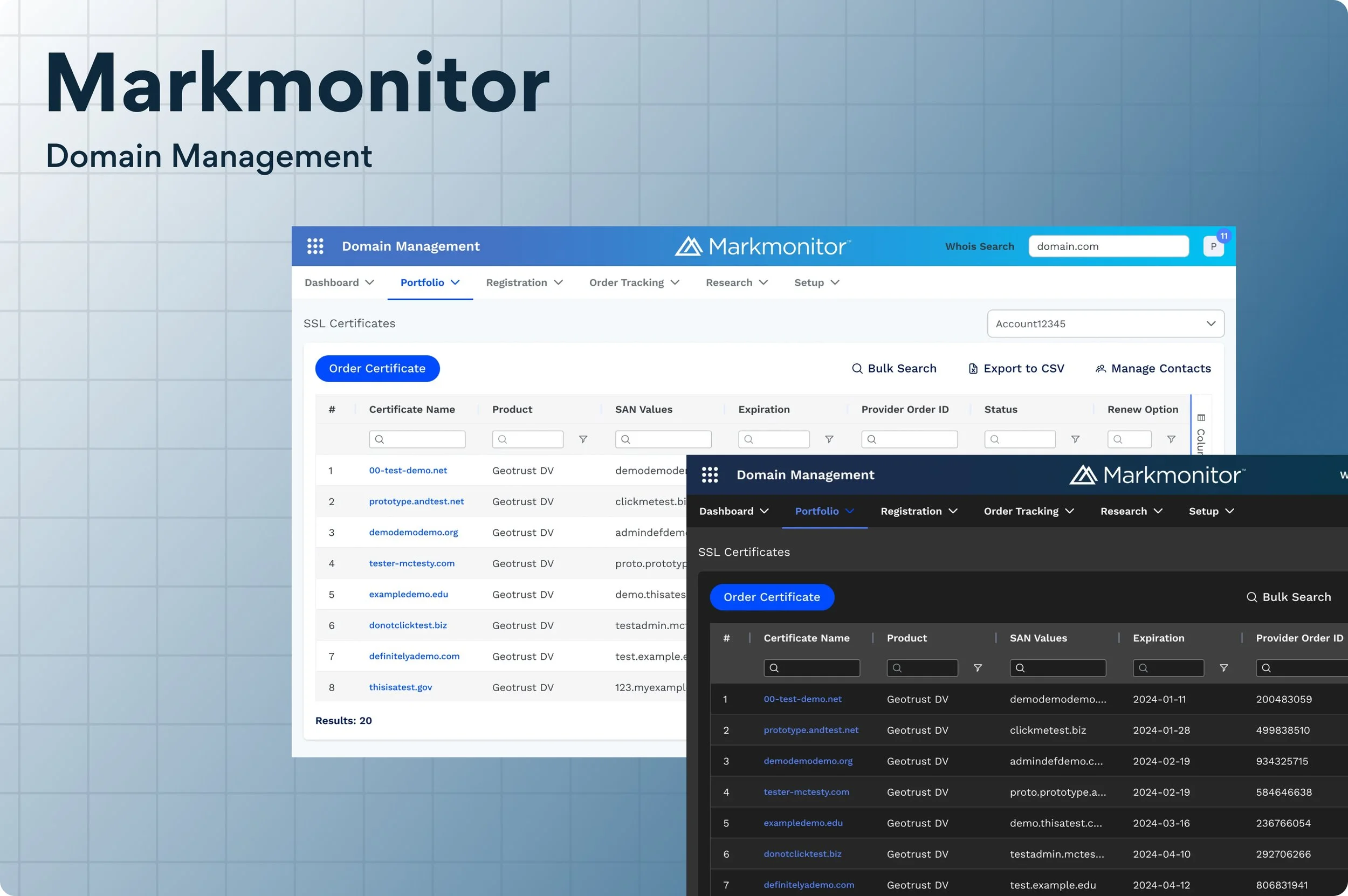Expand the Registration menu in light nav
This screenshot has width=1348, height=896.
[x=524, y=283]
